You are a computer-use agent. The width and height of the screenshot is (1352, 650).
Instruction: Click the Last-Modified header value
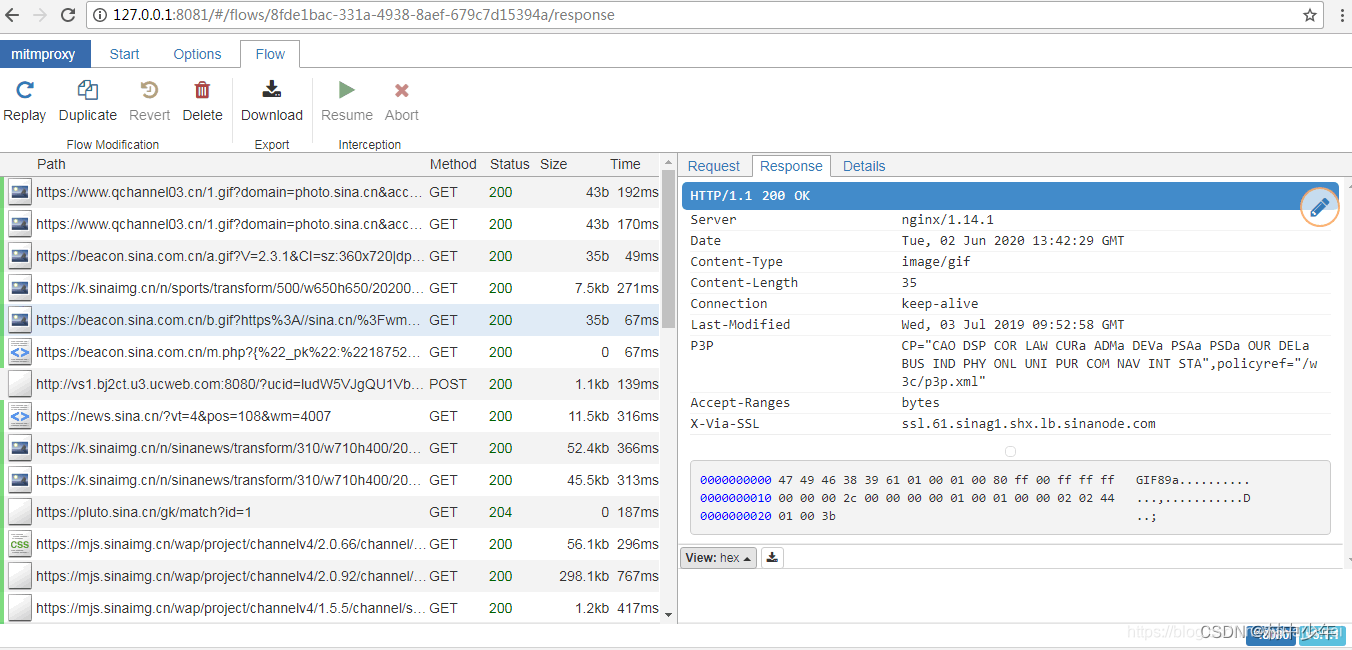[x=1013, y=325]
